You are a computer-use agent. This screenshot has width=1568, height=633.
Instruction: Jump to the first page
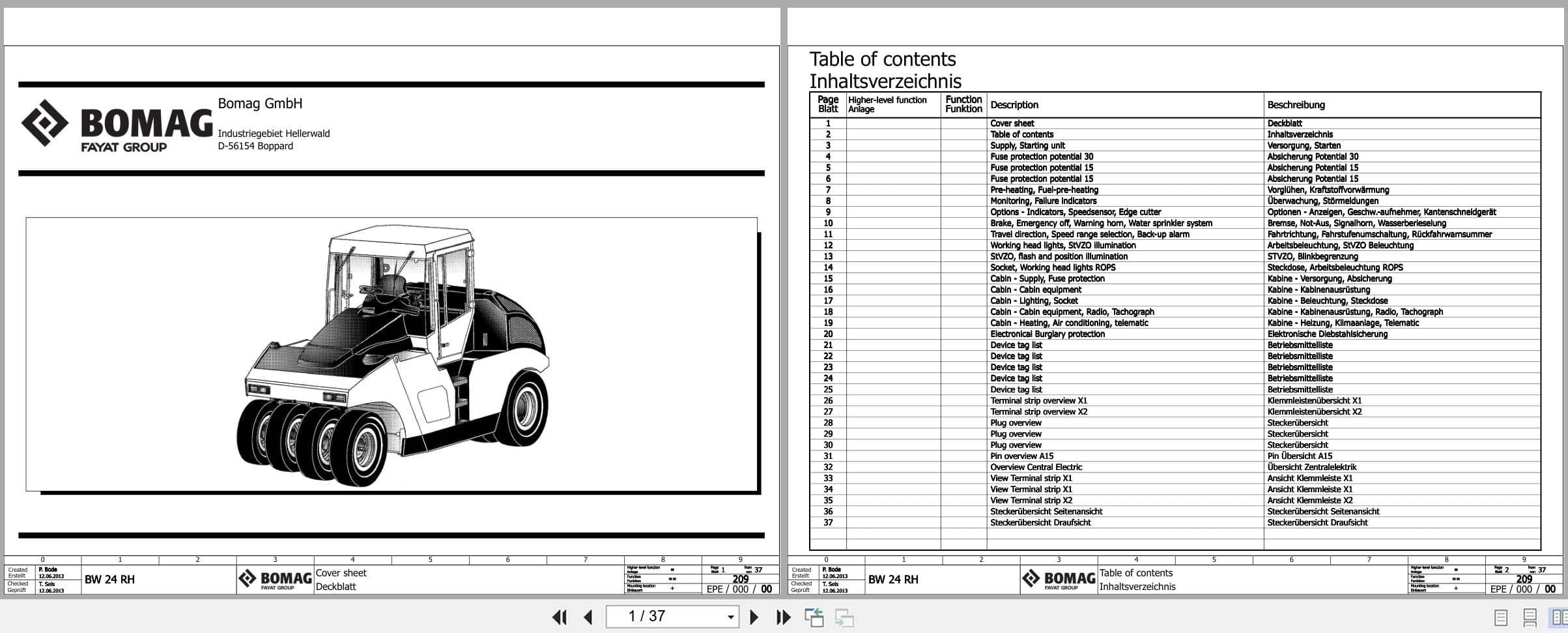point(559,617)
